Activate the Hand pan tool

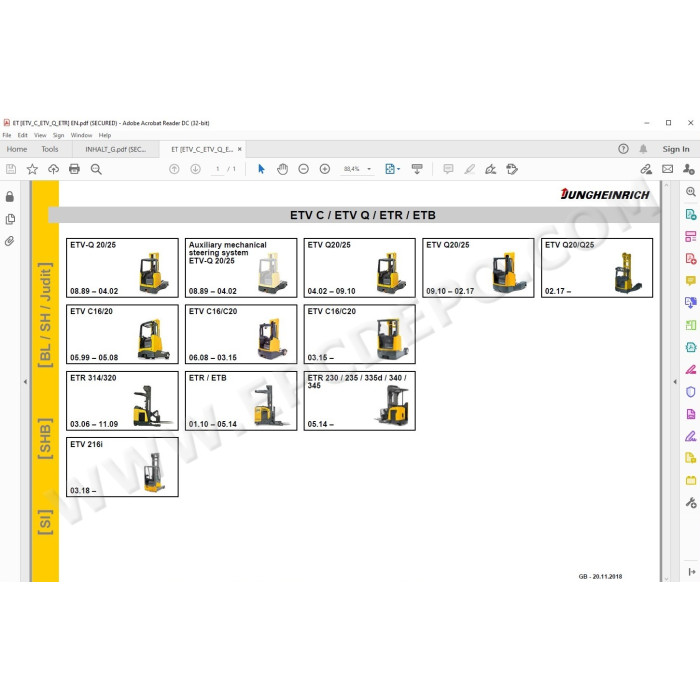(282, 169)
